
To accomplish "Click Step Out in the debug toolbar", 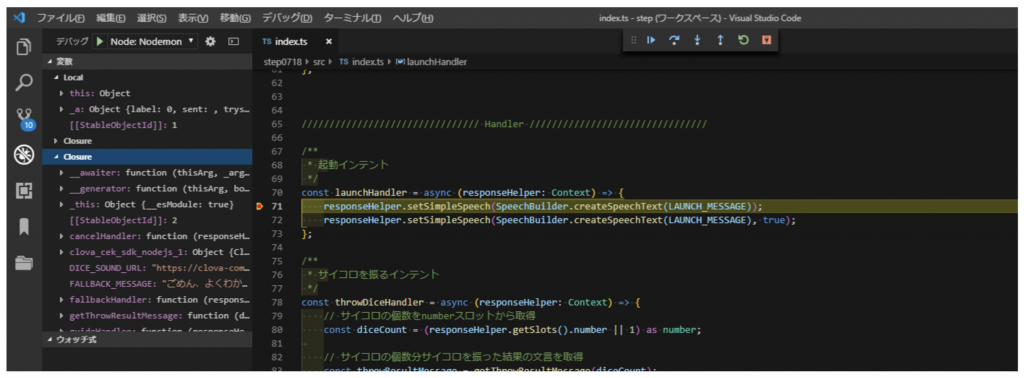I will 720,40.
